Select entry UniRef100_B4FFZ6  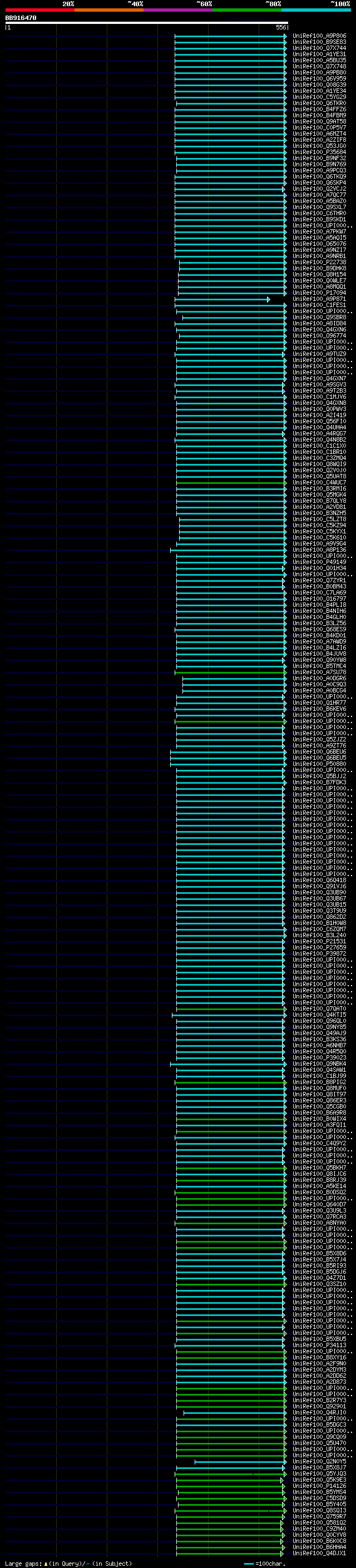pyautogui.click(x=319, y=109)
